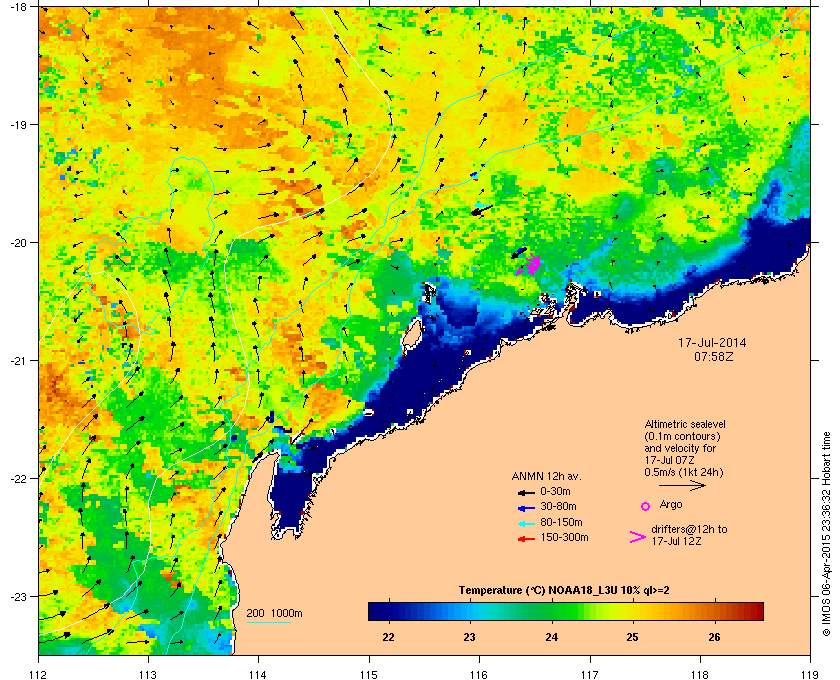Click the 'Altimetric sealevel' legend text
Image resolution: width=840 pixels, height=680 pixels.
[x=685, y=424]
